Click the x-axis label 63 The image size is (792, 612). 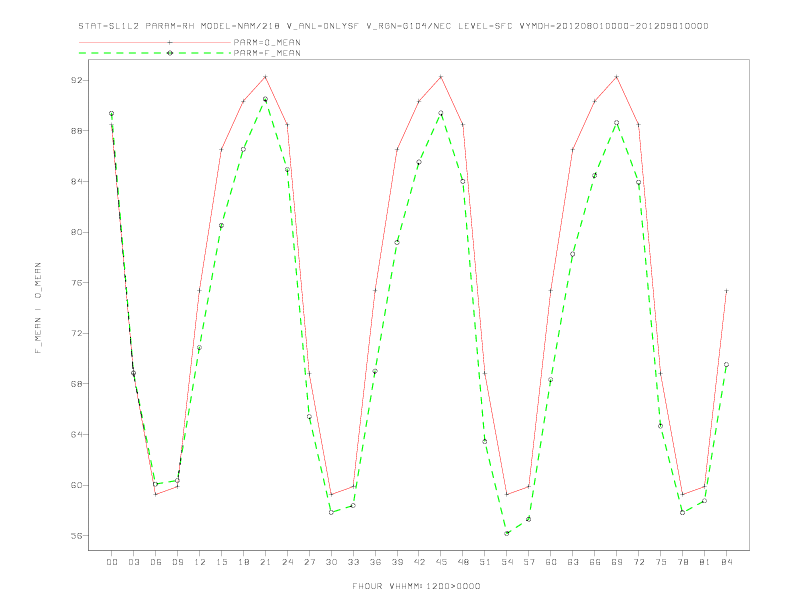click(x=573, y=562)
